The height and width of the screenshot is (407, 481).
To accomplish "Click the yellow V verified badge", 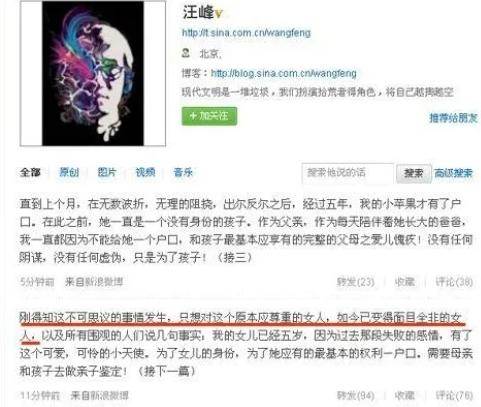I will pyautogui.click(x=219, y=14).
